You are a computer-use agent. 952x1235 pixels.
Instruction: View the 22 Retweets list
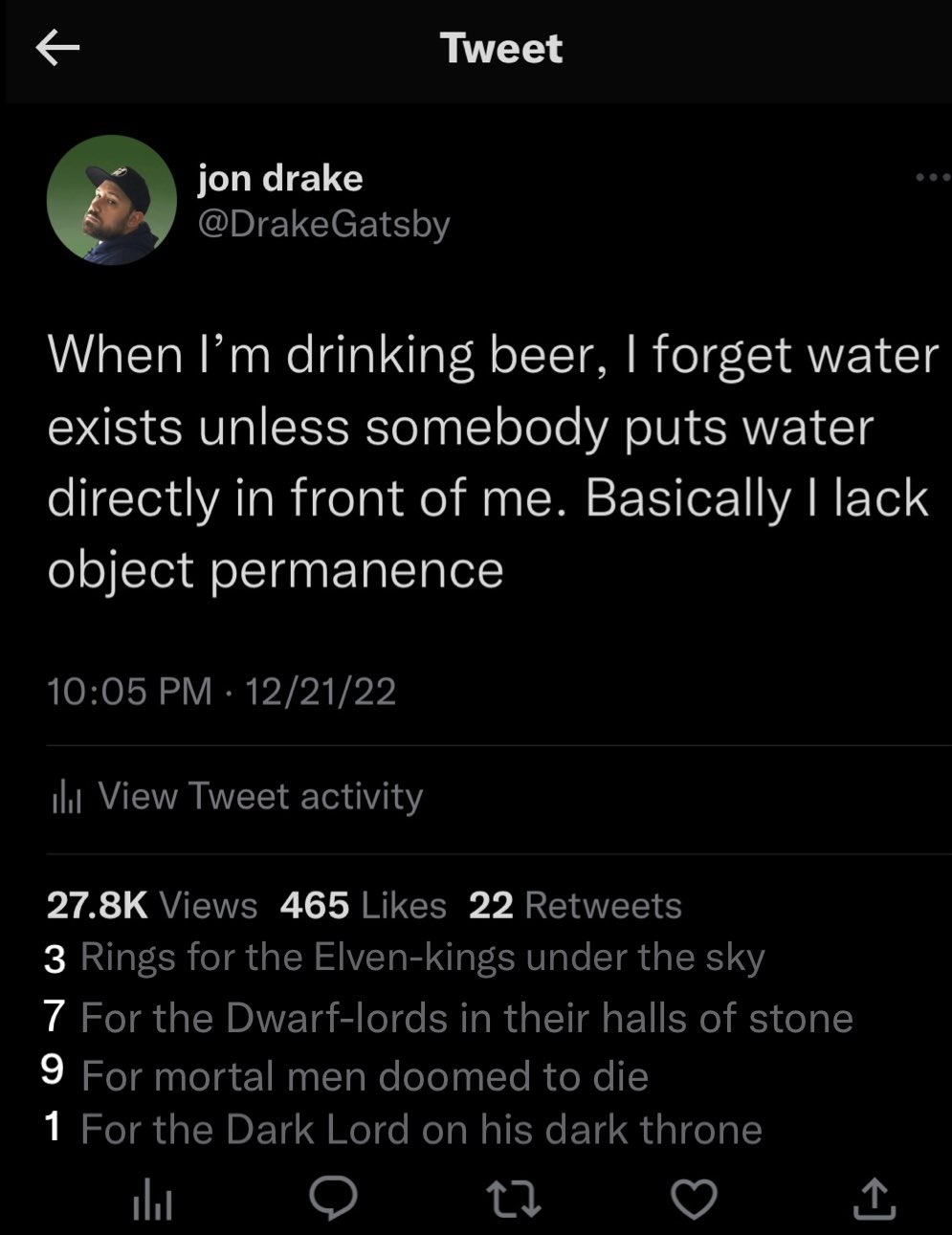pos(575,905)
